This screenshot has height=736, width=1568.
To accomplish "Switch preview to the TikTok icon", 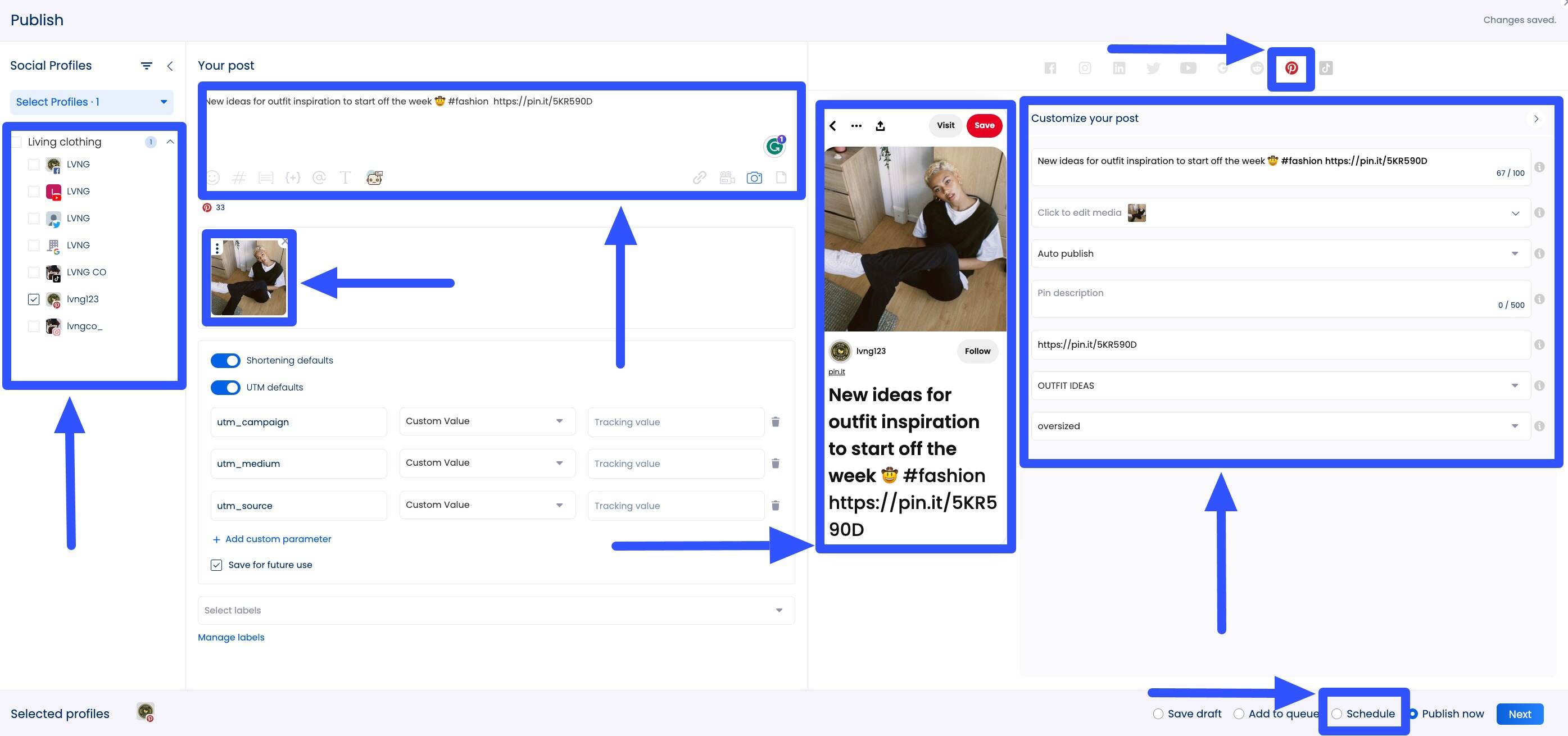I will 1326,68.
